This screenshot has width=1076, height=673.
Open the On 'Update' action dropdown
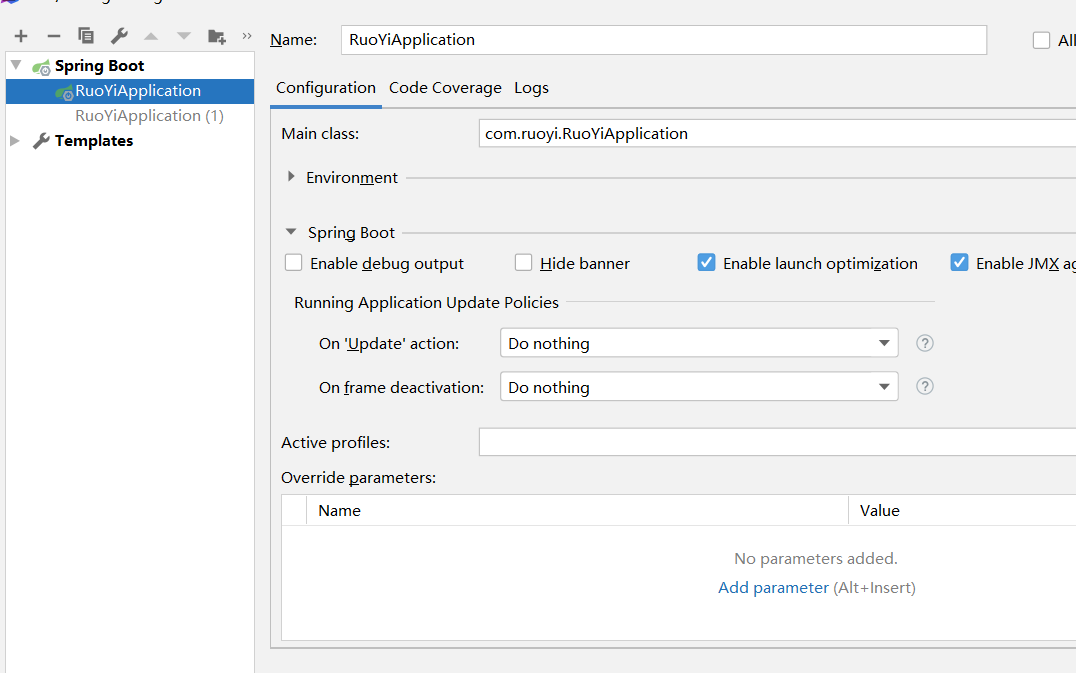(698, 343)
